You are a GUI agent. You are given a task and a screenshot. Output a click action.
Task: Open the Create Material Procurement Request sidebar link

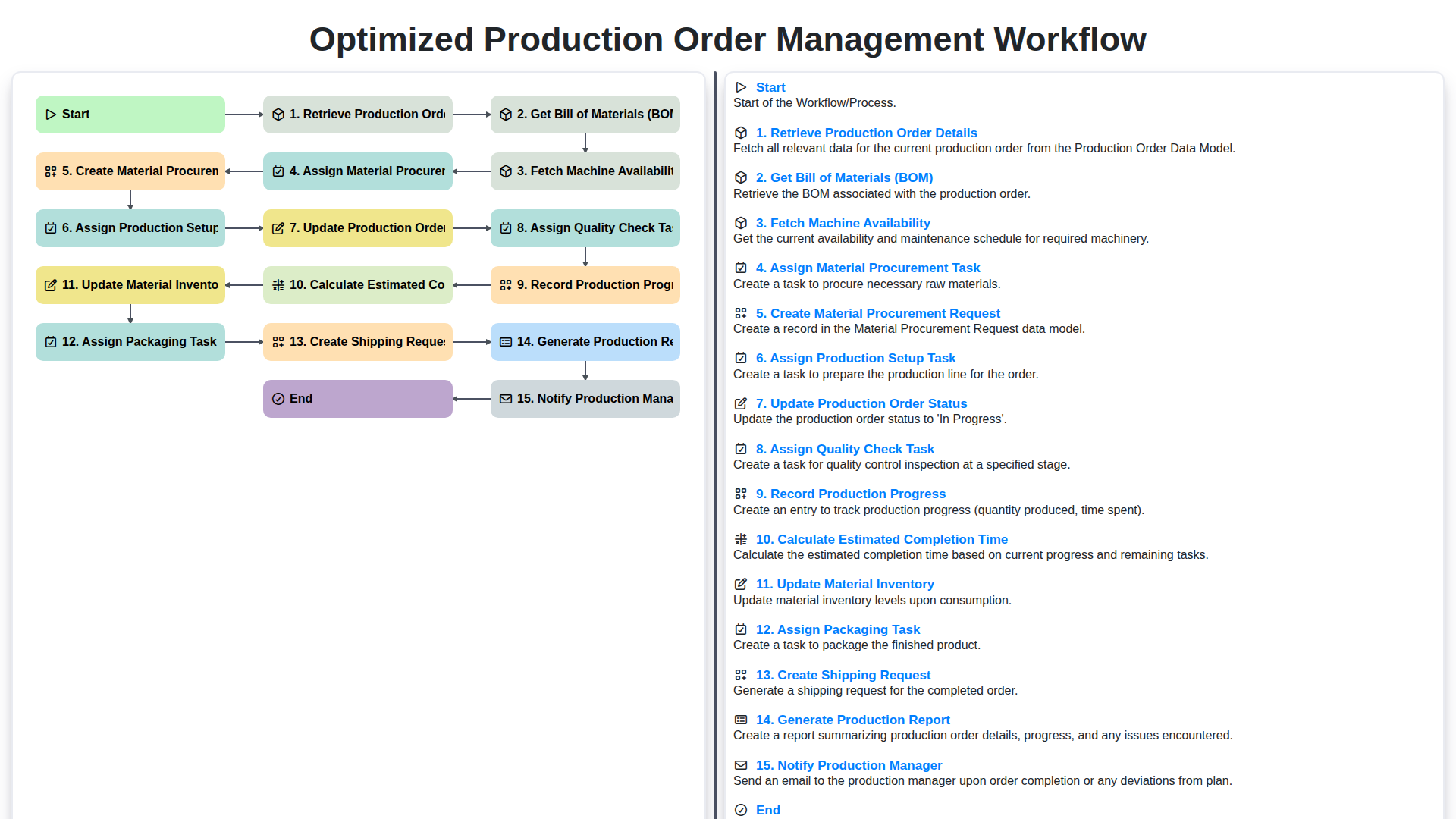[878, 313]
